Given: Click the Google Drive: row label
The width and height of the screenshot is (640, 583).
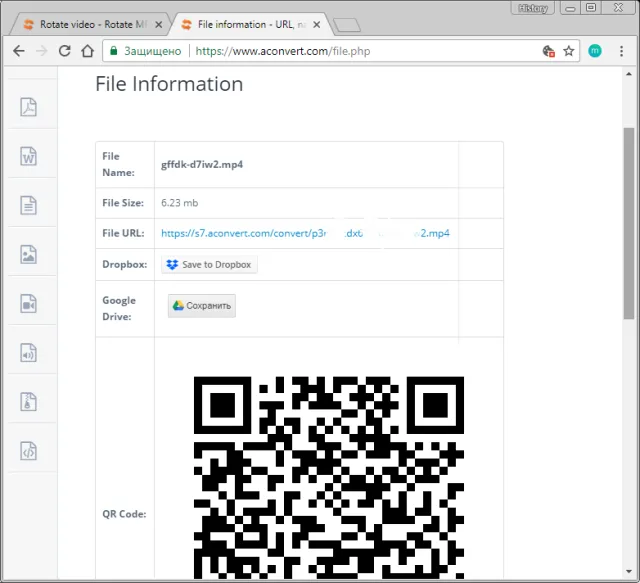Looking at the screenshot, I should (x=119, y=308).
